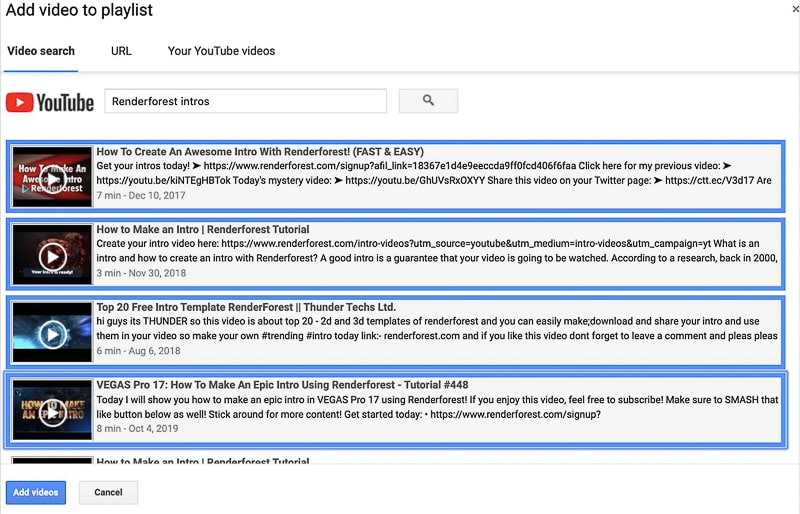The height and width of the screenshot is (514, 800).
Task: Click the magnifying glass search button
Action: tap(428, 101)
